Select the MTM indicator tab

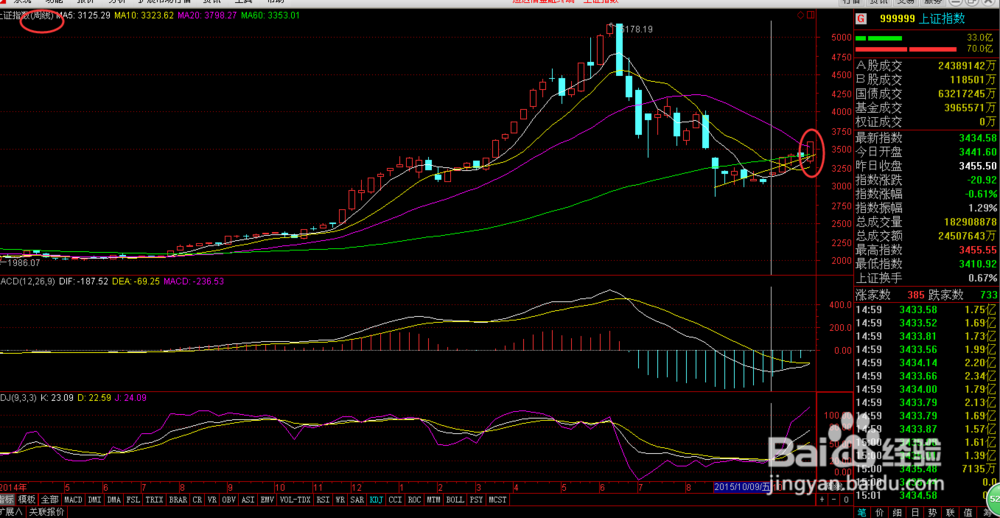[x=434, y=500]
